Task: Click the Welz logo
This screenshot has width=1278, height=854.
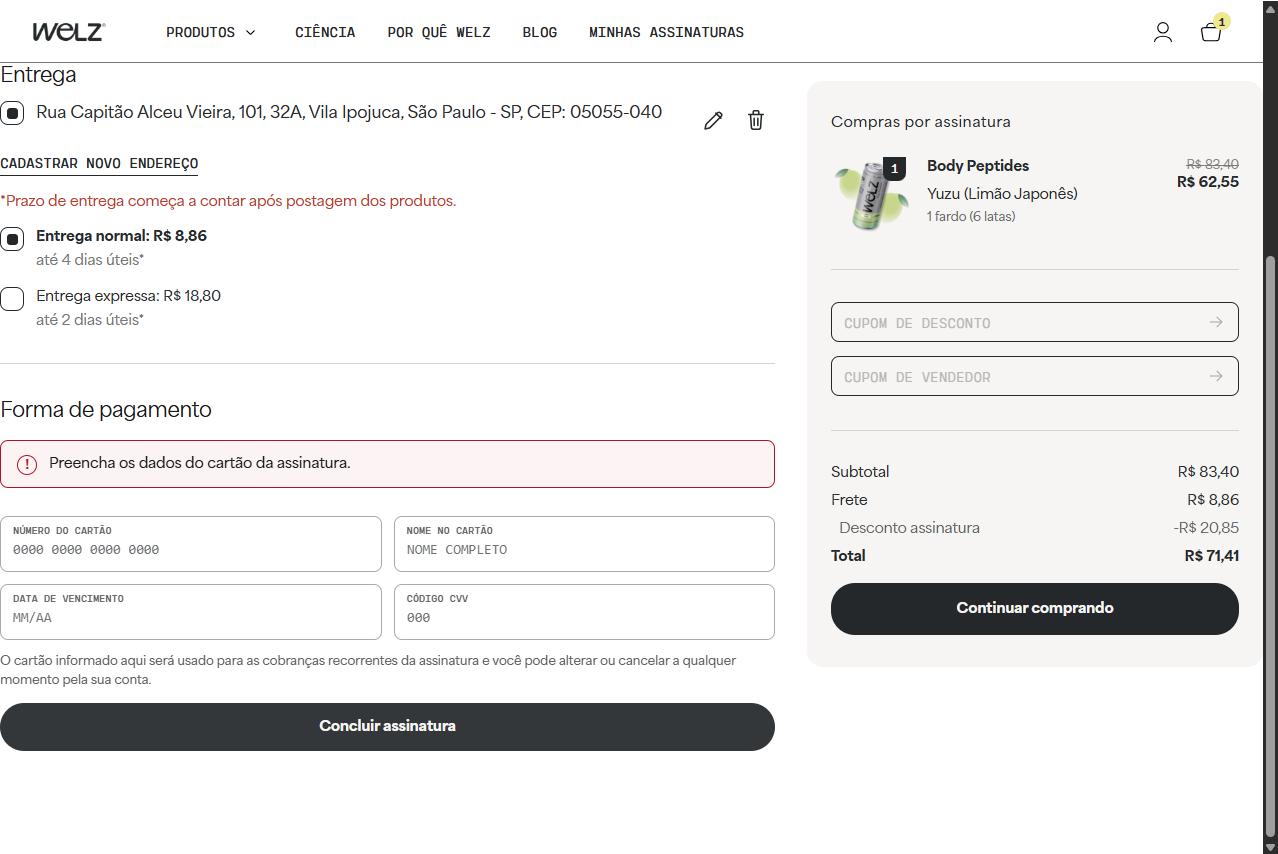Action: [68, 32]
